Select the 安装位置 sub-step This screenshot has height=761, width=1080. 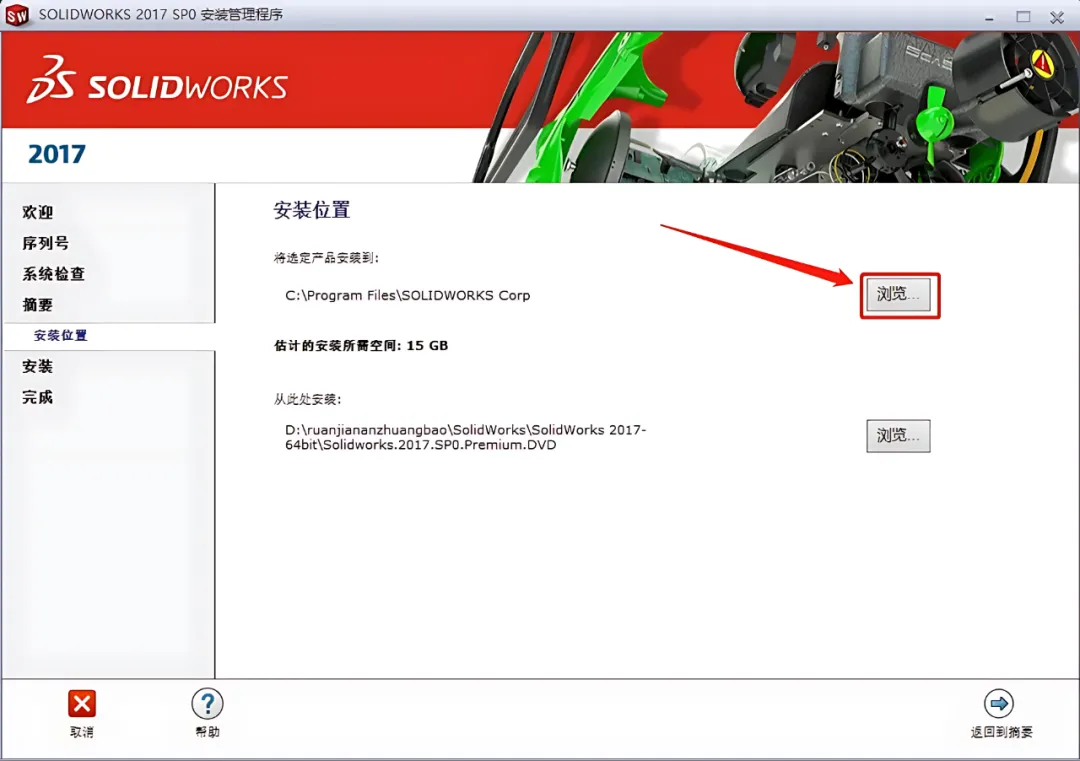click(61, 335)
